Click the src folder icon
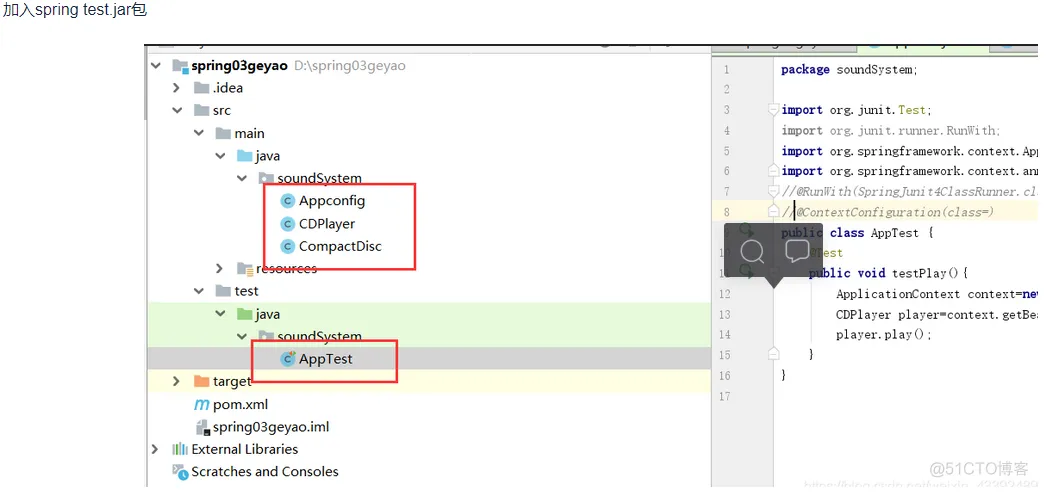The image size is (1046, 496). tap(201, 111)
